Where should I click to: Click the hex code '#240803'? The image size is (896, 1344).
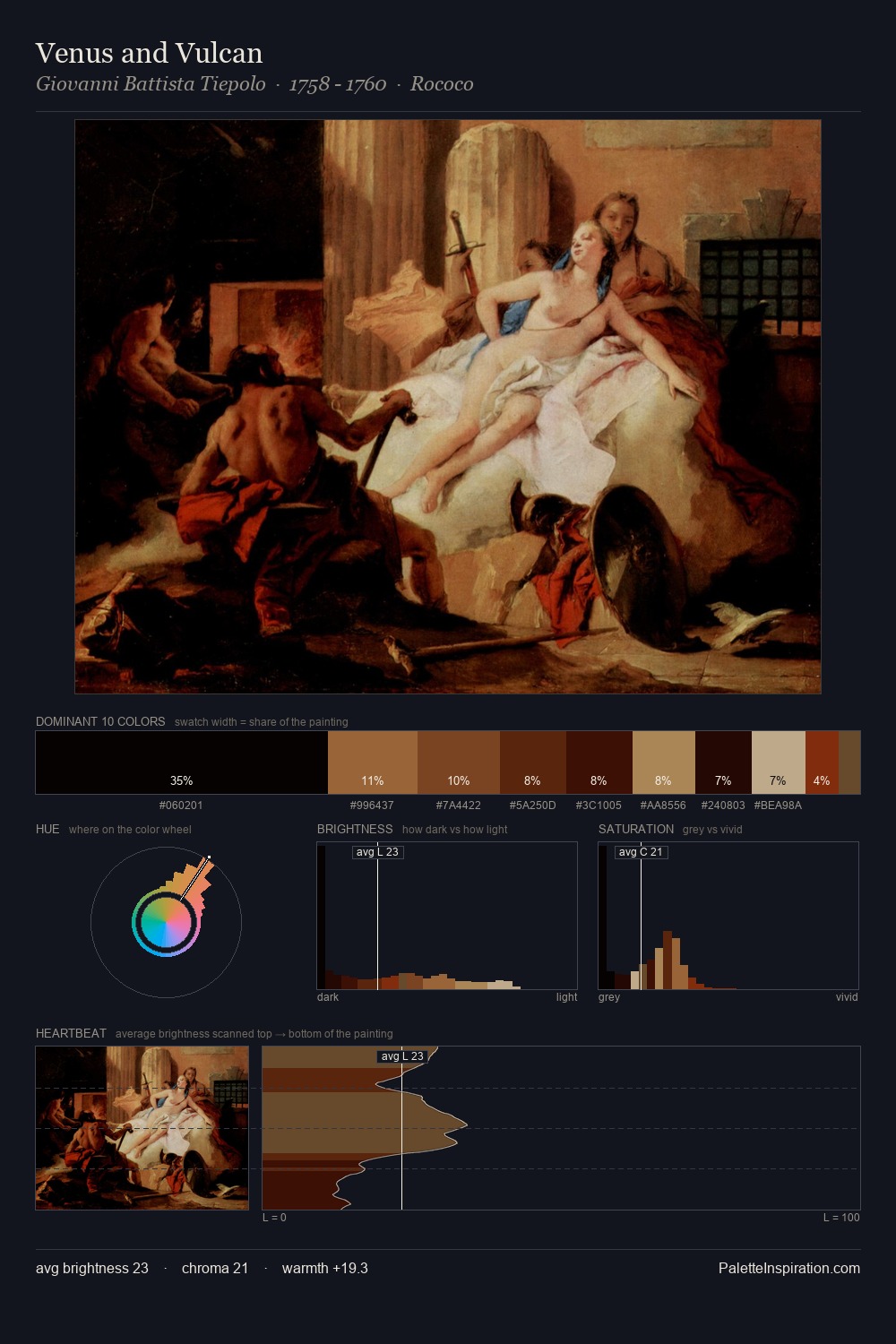723,805
